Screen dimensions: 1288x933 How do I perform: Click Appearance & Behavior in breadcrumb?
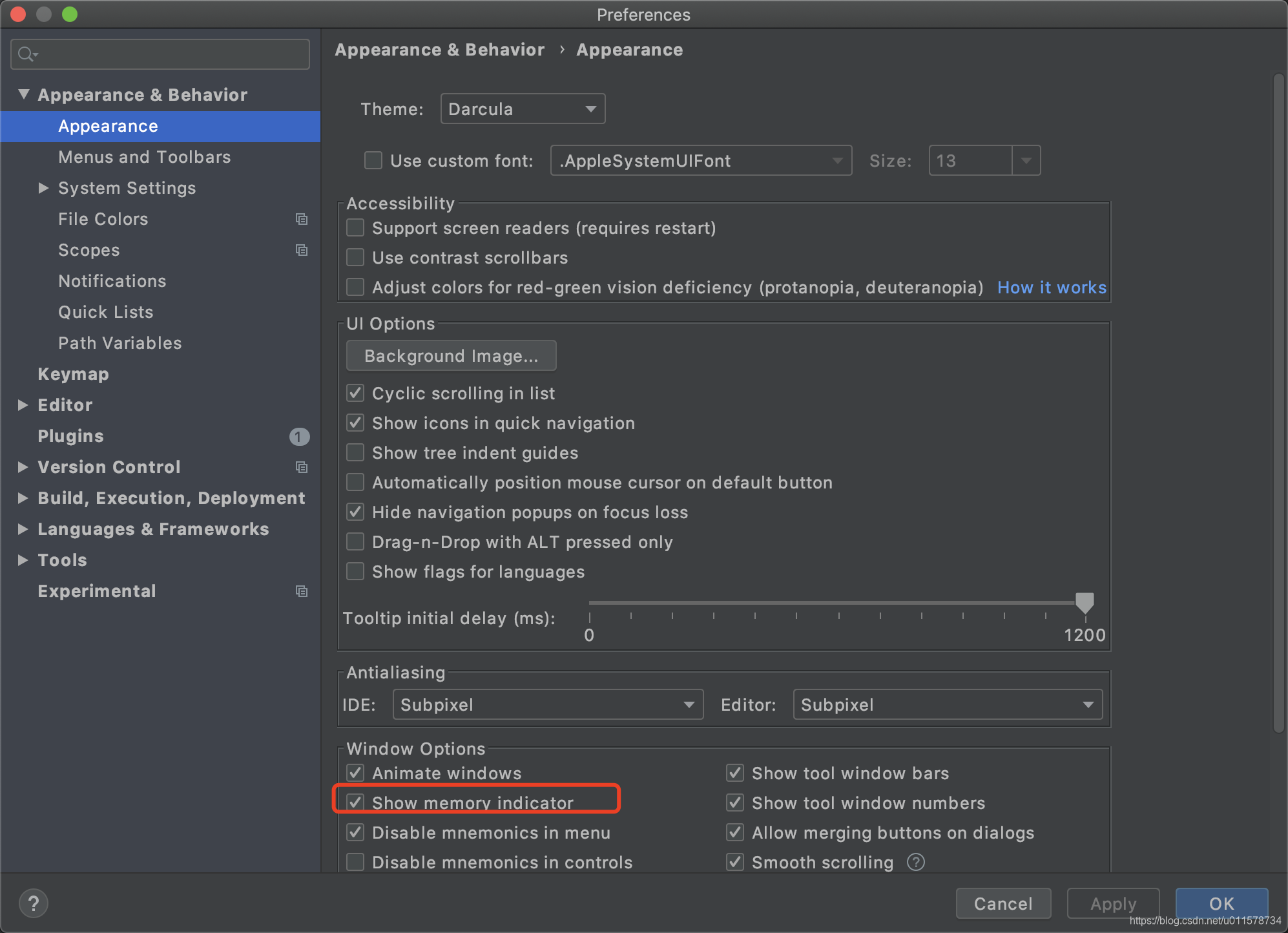439,50
